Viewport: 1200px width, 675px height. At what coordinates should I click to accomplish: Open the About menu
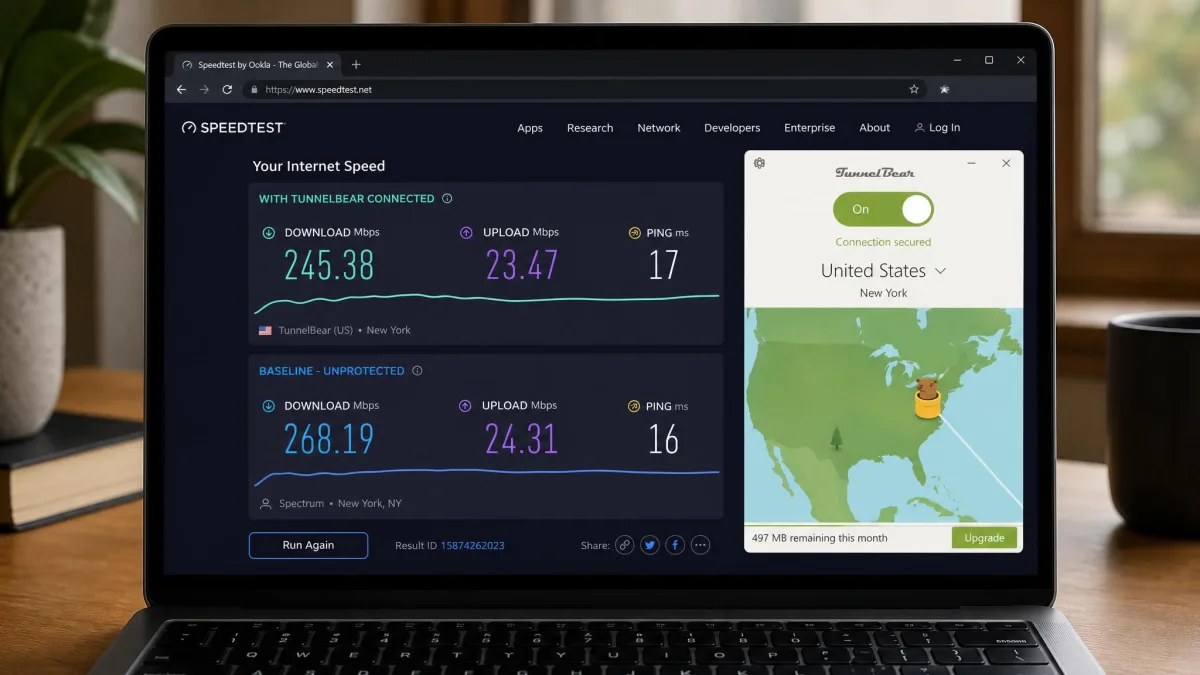(875, 128)
